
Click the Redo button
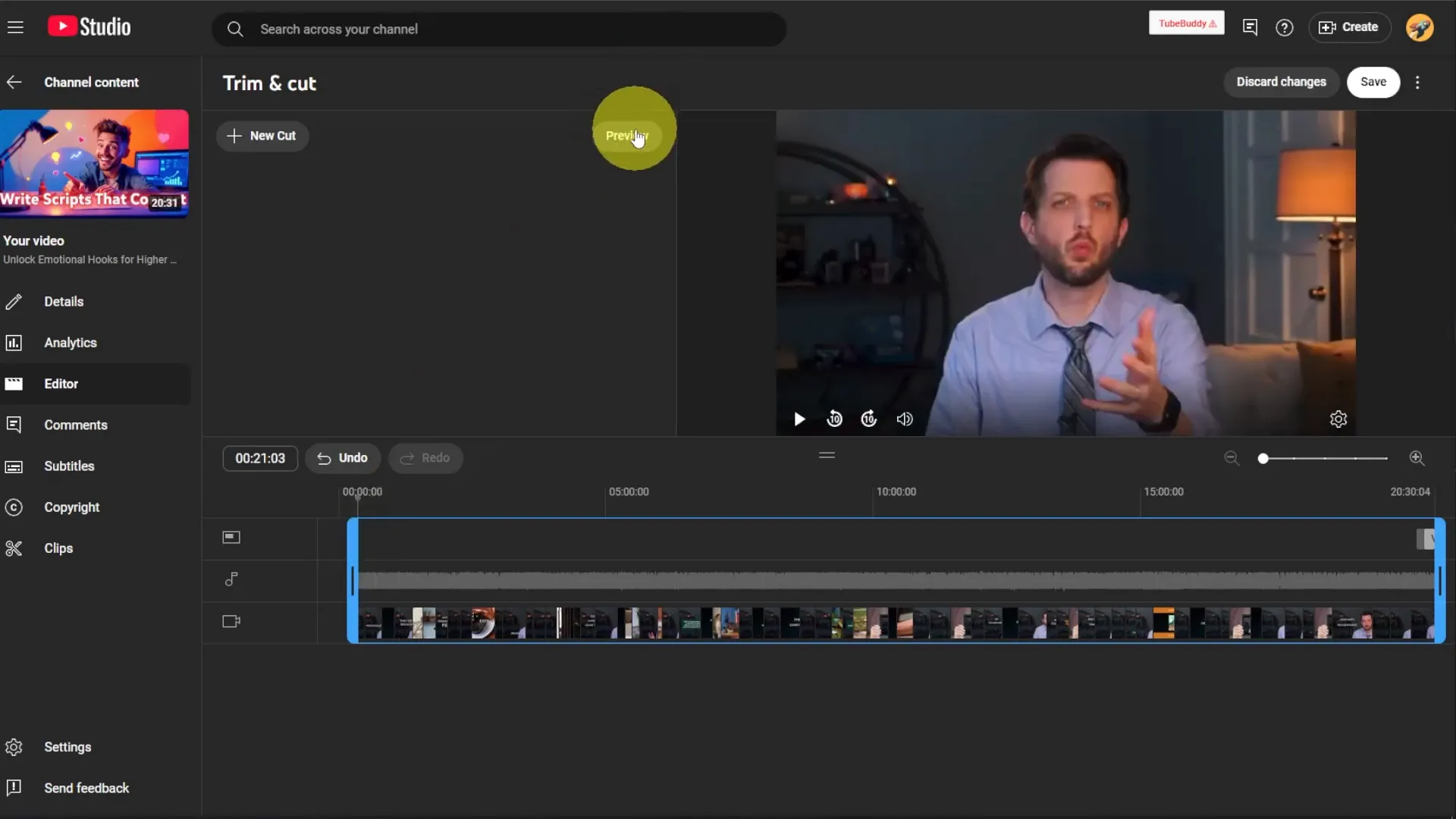425,458
